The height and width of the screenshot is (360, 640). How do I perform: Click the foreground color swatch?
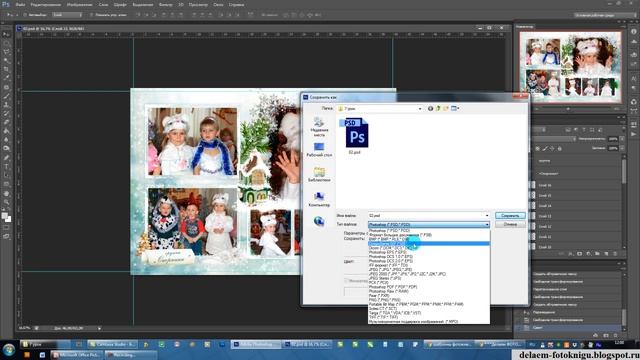4,216
